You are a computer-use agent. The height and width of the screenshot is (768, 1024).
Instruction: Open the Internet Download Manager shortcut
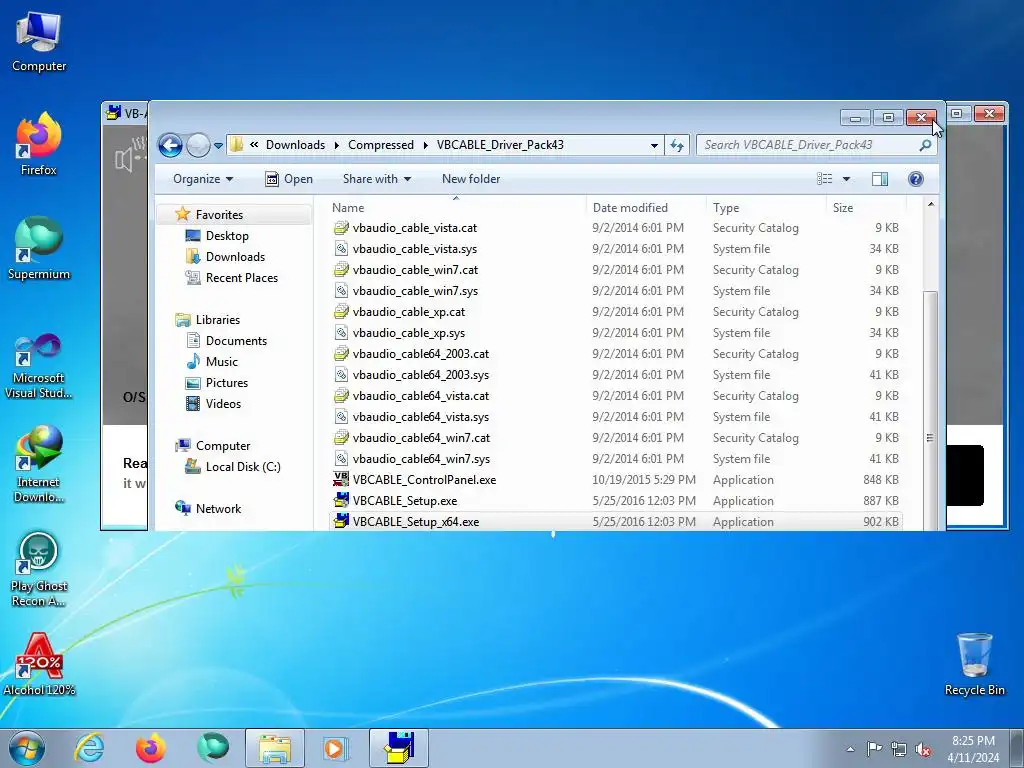coord(39,464)
